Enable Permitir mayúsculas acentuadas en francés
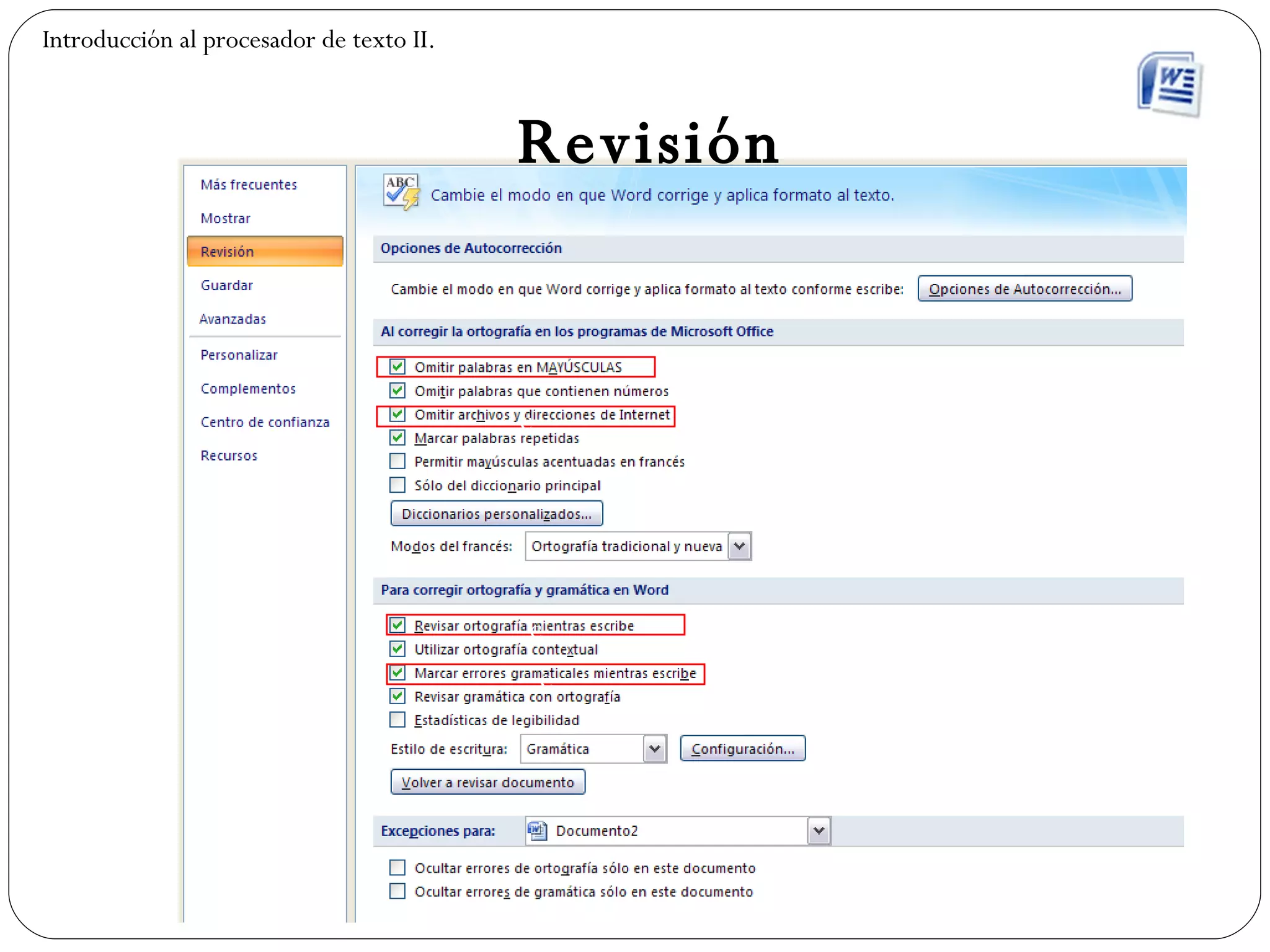 coord(397,461)
